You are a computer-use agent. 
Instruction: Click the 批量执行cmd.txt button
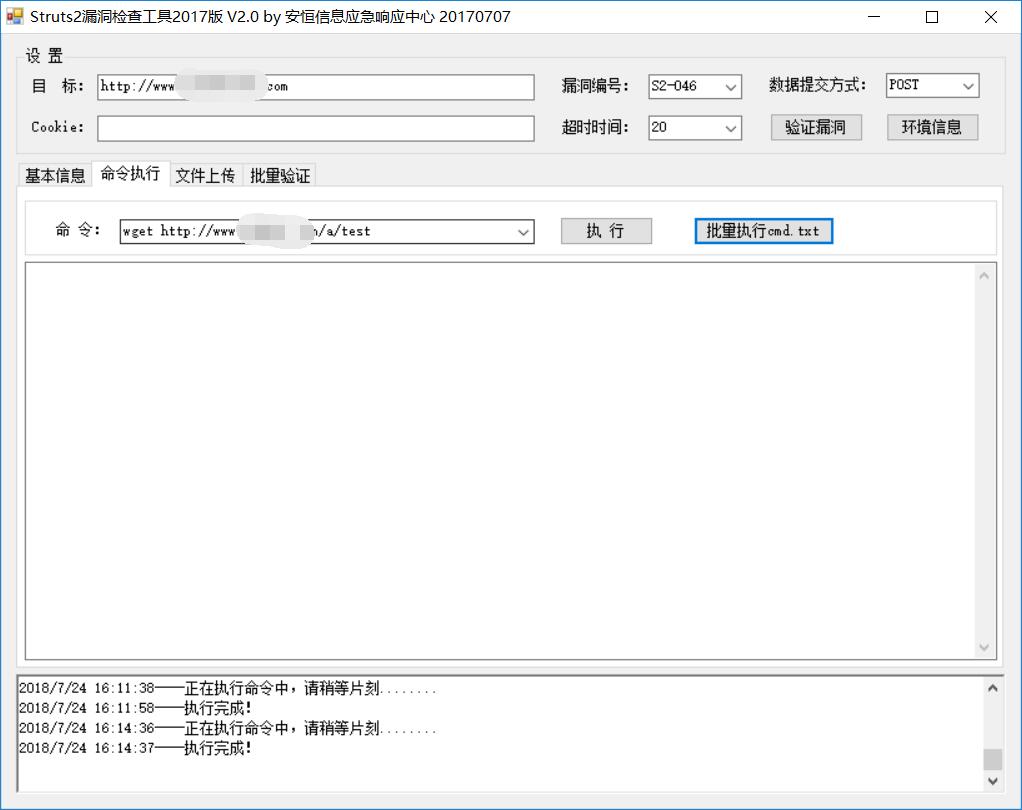pyautogui.click(x=763, y=231)
